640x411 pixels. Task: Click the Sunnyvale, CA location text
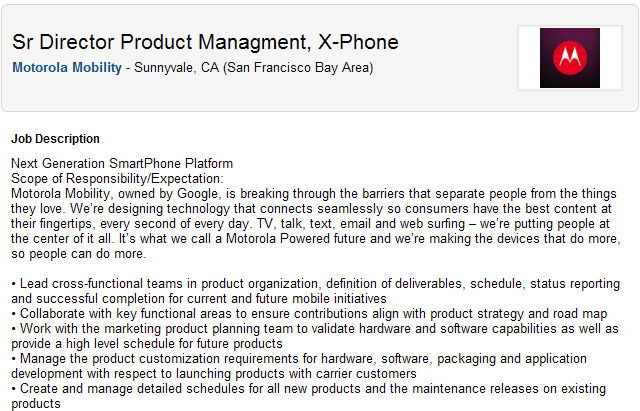[x=176, y=67]
